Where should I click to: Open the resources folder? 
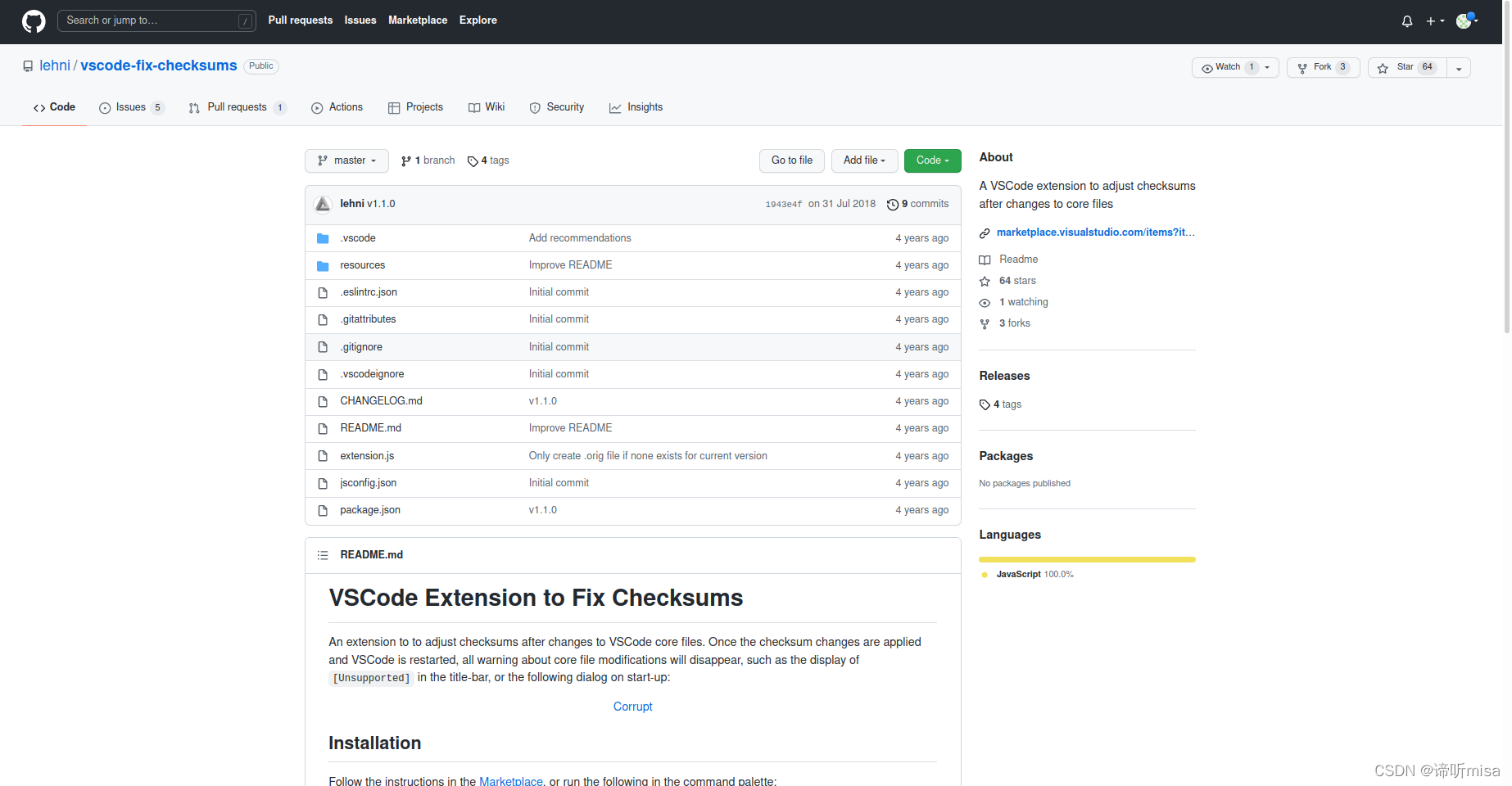tap(362, 265)
